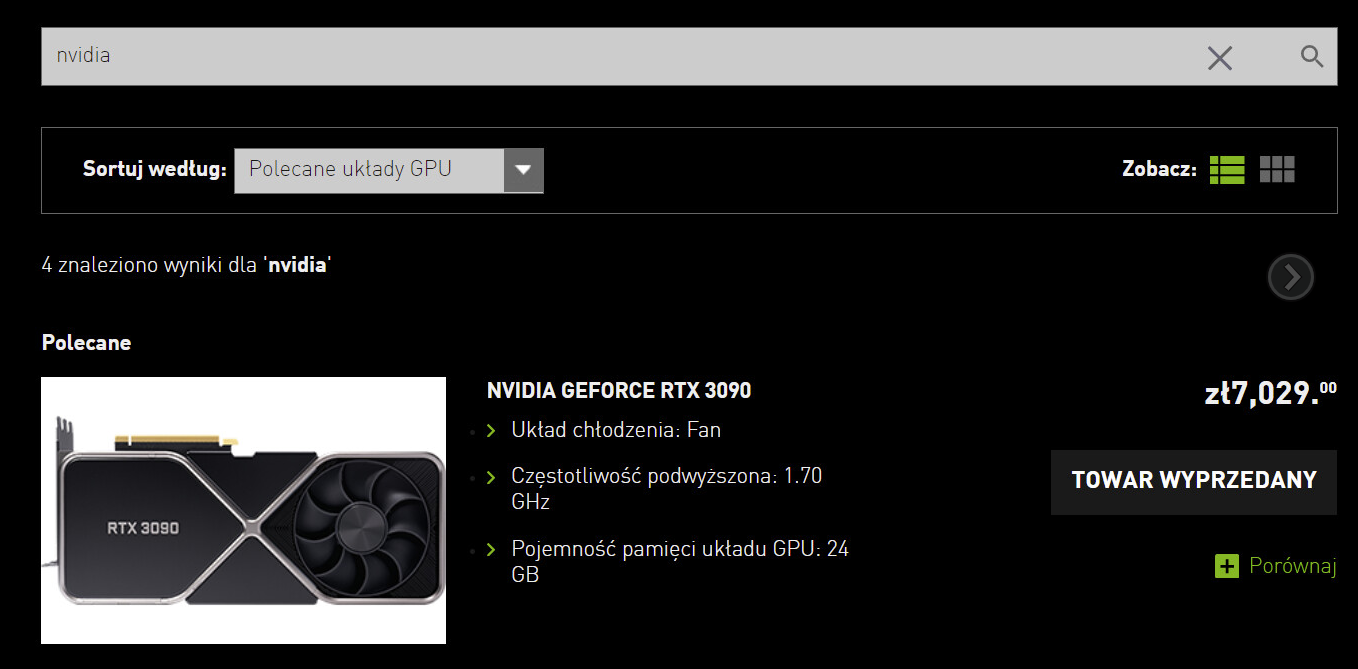Click the RTX 3090 product image thumbnail
This screenshot has height=669, width=1358.
pos(243,510)
